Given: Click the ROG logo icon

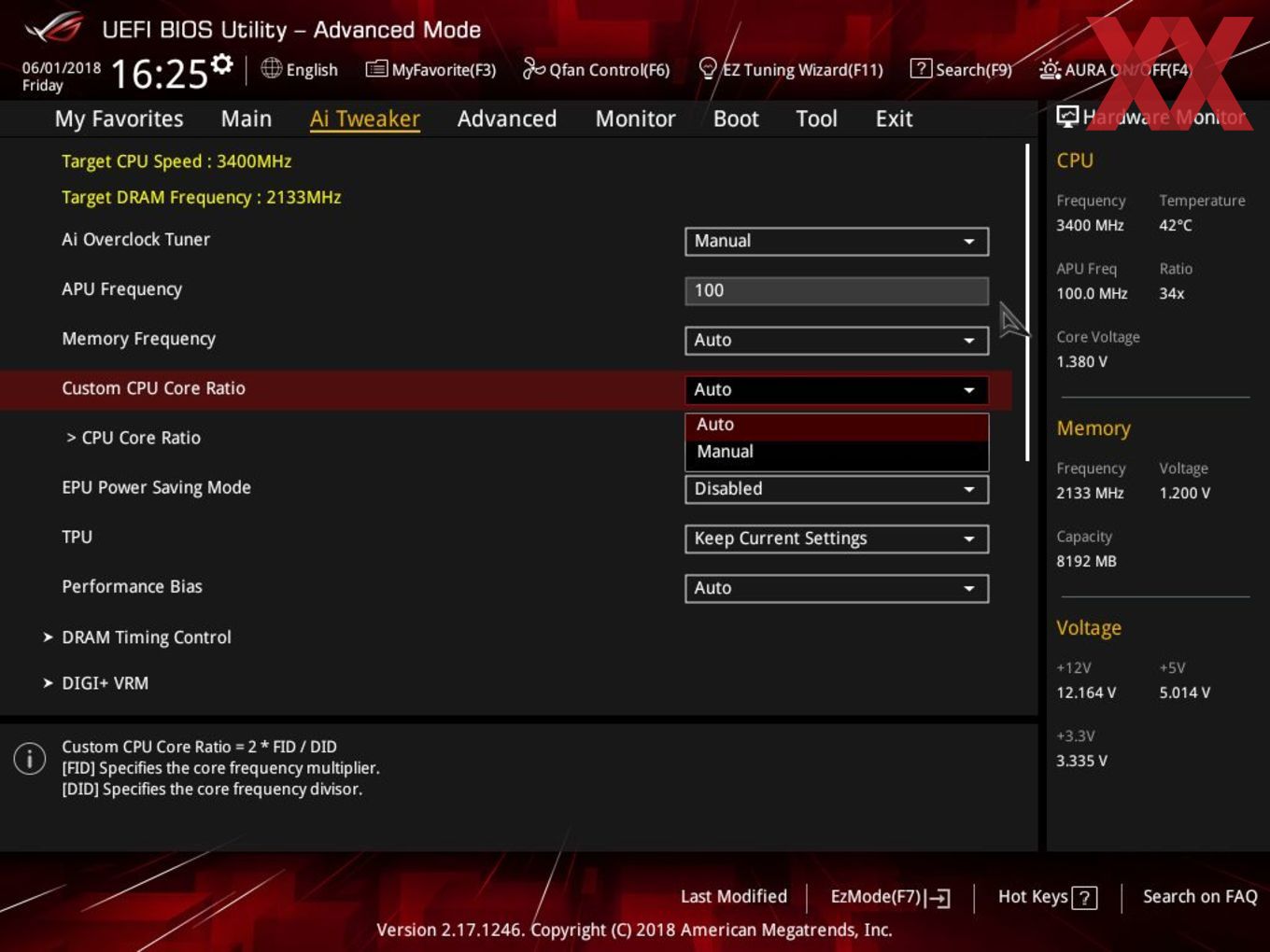Looking at the screenshot, I should click(53, 28).
